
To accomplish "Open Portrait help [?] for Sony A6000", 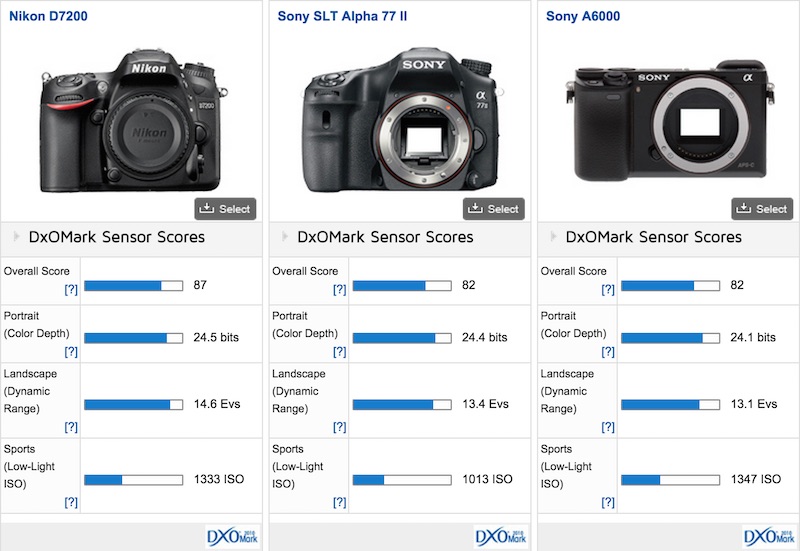I will [x=608, y=352].
